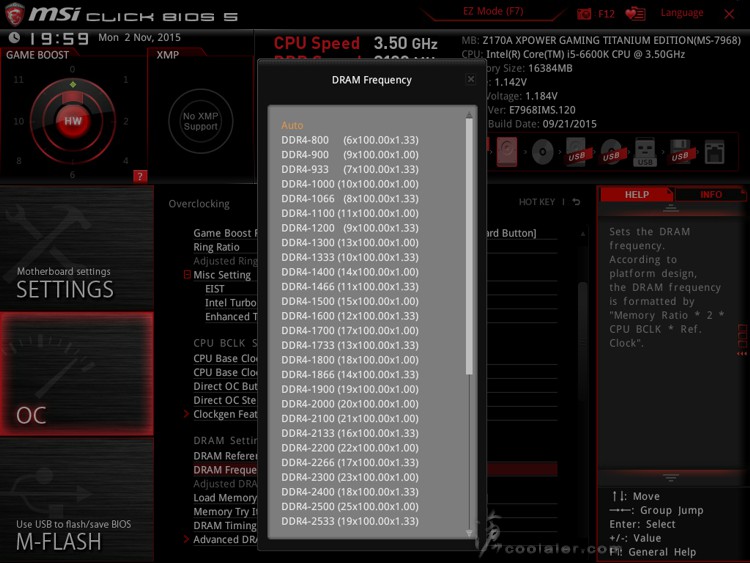Select DDR4-800 (6x100.00x1.33) frequency
The image size is (750, 563).
pos(350,140)
